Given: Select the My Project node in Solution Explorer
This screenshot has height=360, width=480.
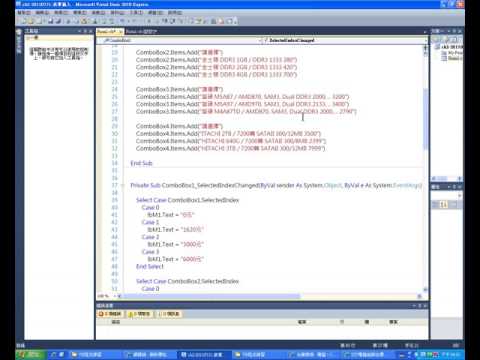Looking at the screenshot, I should point(453,53).
